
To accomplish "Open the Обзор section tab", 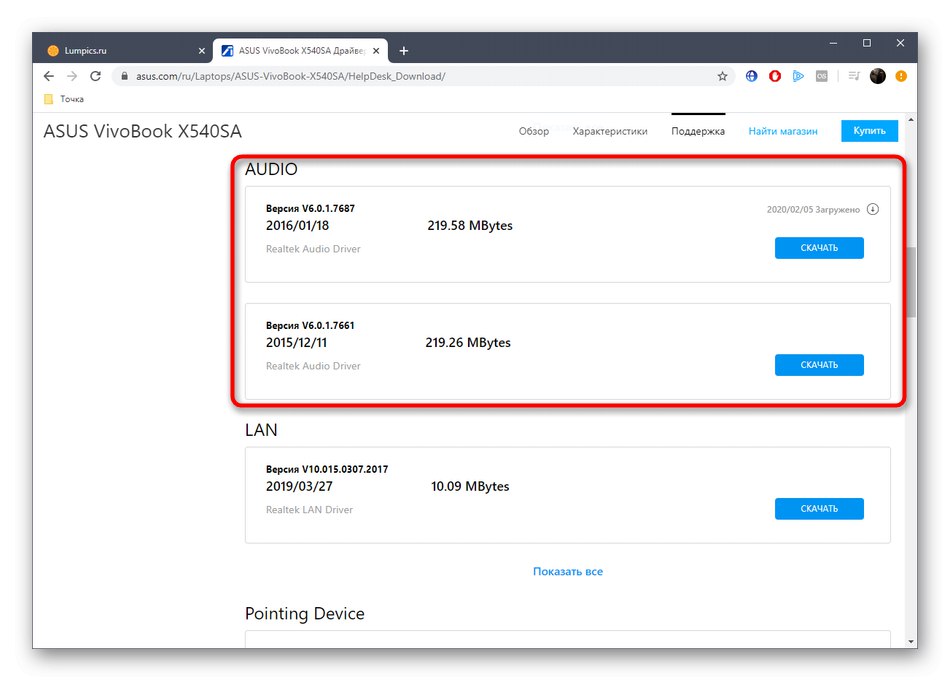I will (534, 131).
